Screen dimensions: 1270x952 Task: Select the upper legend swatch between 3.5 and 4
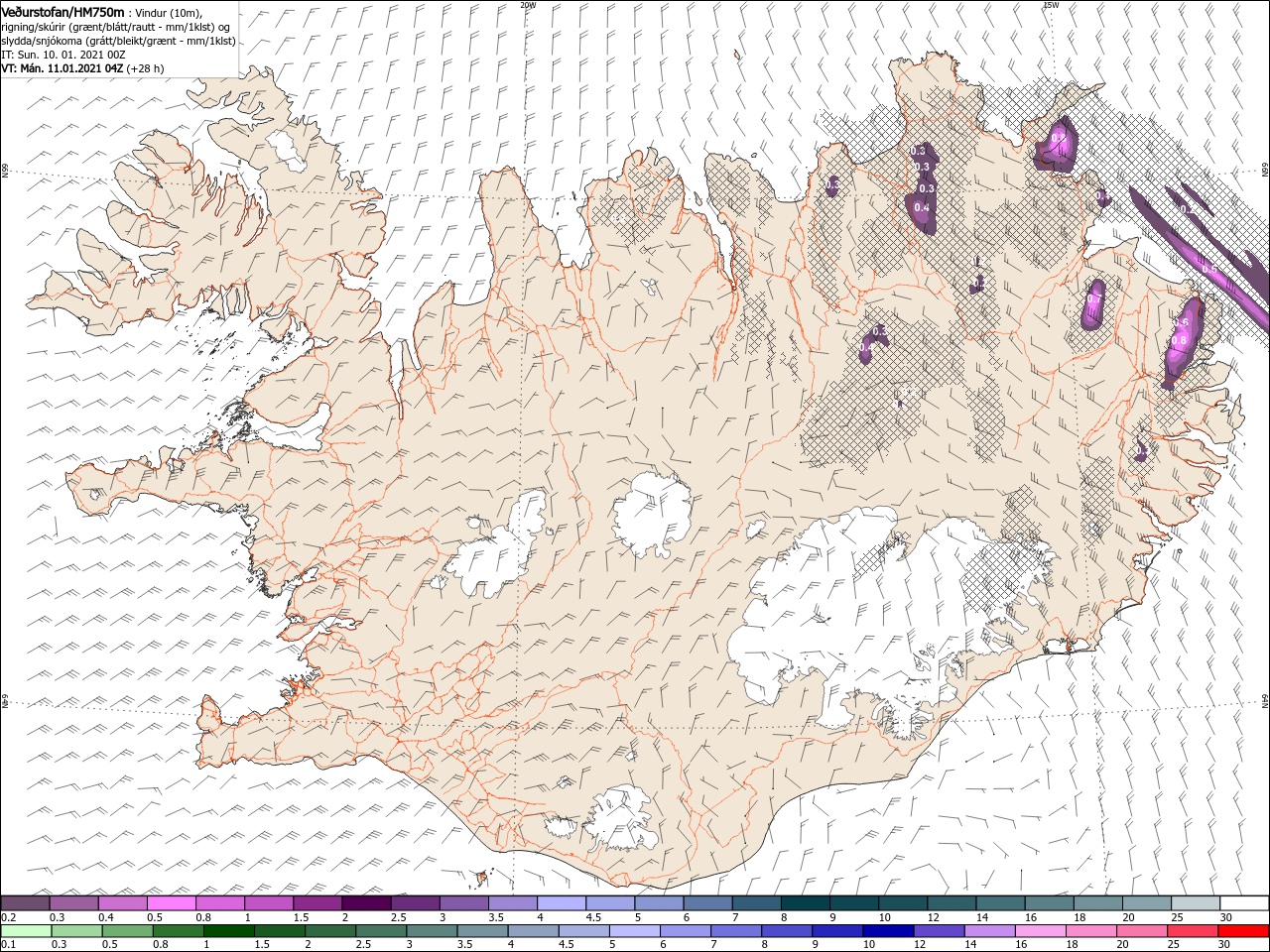coord(512,903)
